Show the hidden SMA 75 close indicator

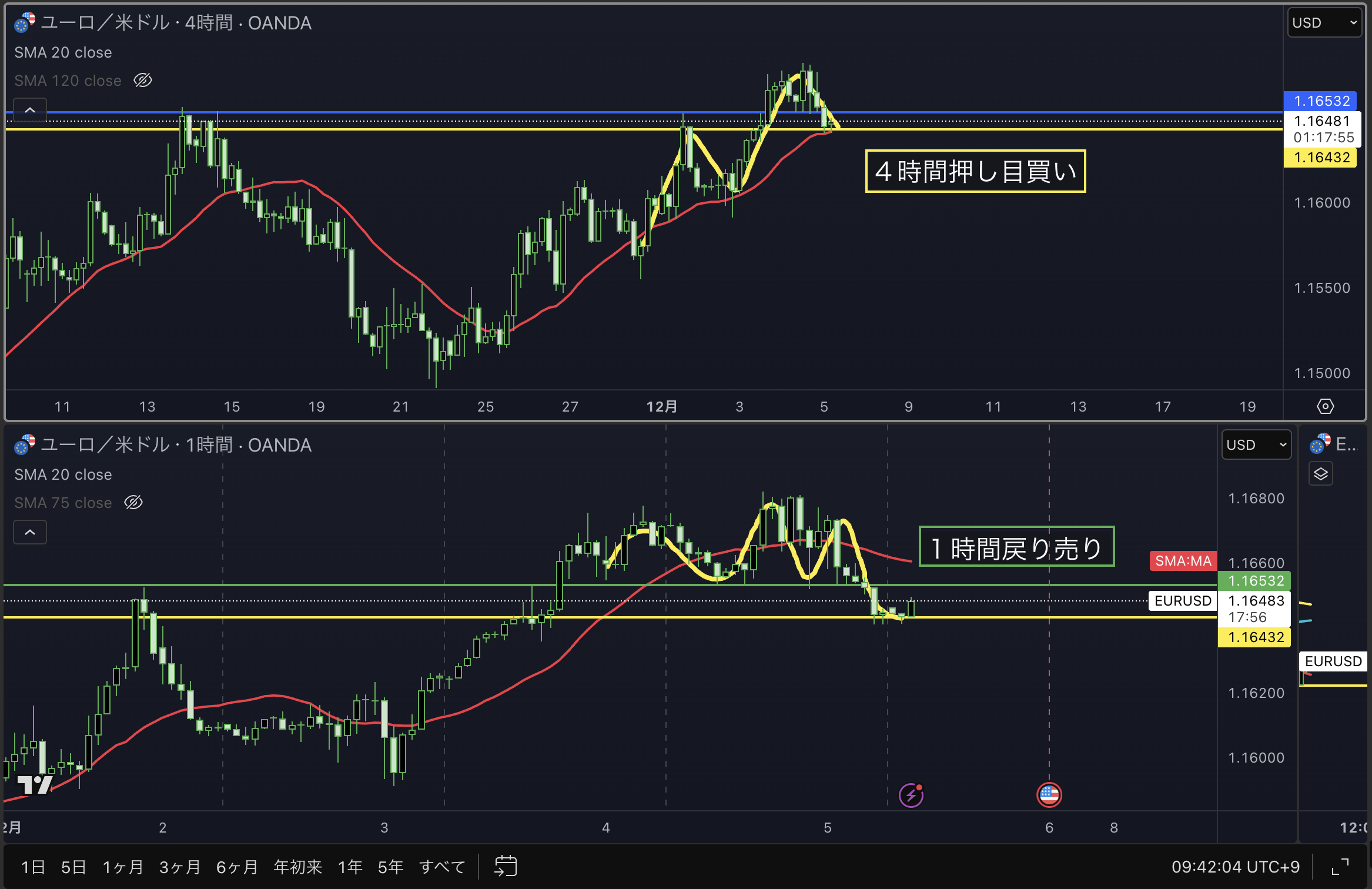coord(133,503)
